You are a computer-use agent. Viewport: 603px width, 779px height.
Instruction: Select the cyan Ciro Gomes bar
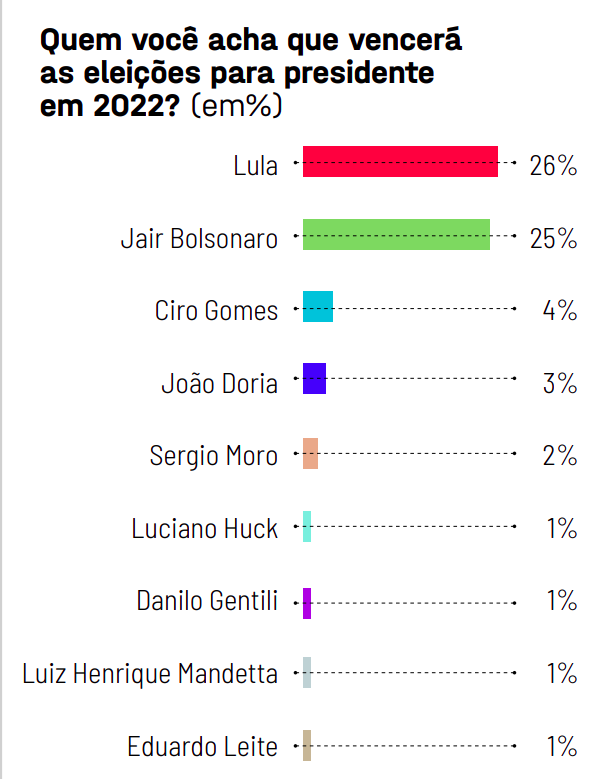[318, 306]
